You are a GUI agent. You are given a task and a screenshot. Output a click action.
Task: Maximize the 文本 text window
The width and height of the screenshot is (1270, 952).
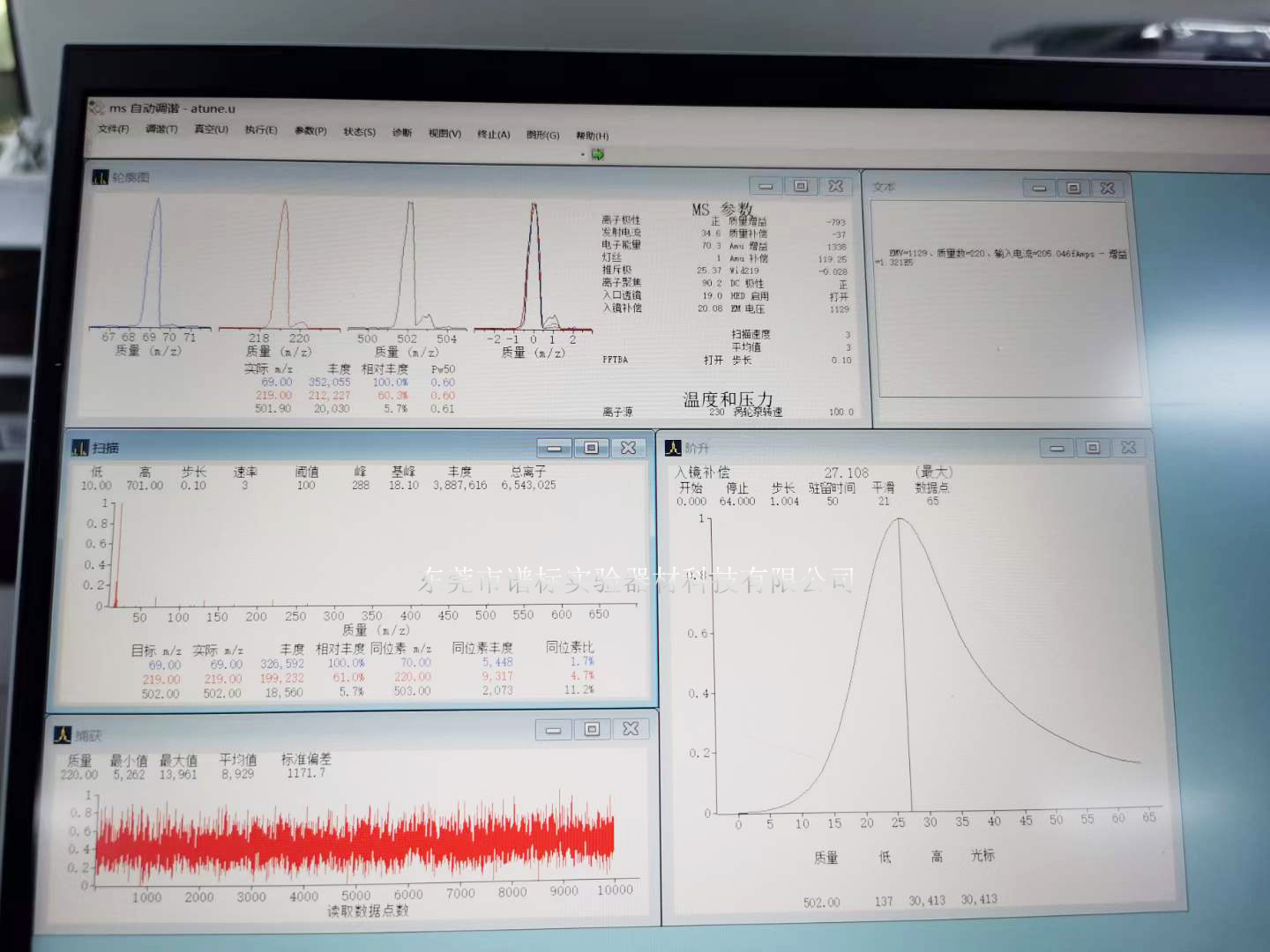[x=1073, y=188]
